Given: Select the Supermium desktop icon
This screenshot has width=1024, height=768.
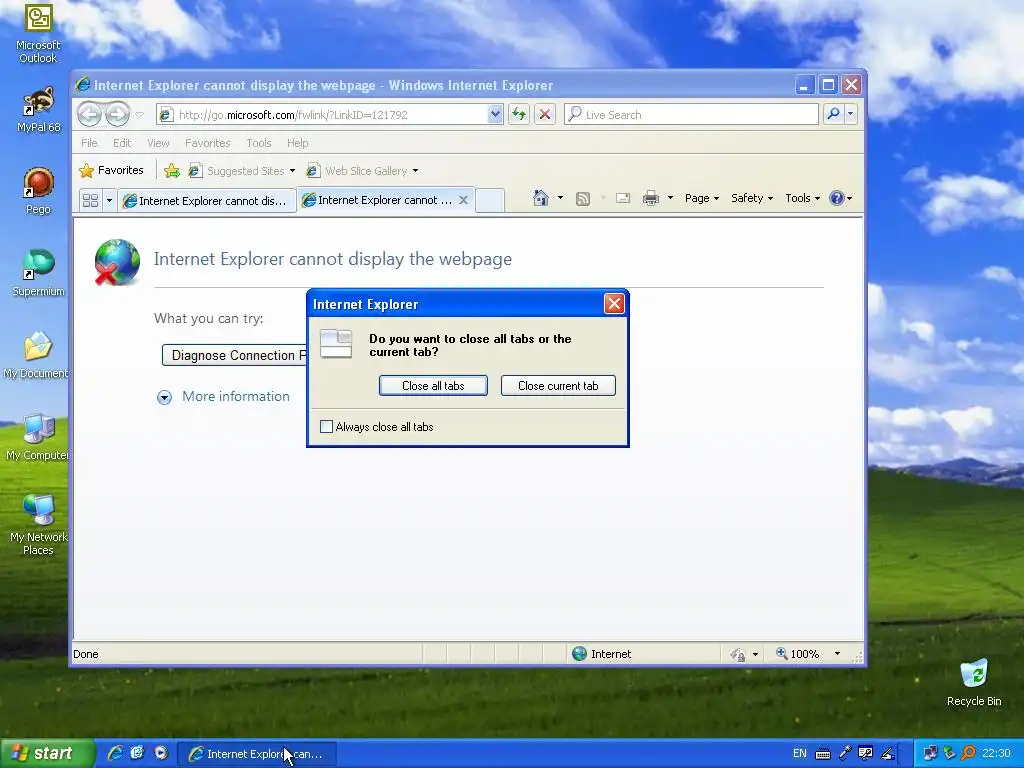Looking at the screenshot, I should point(38,273).
